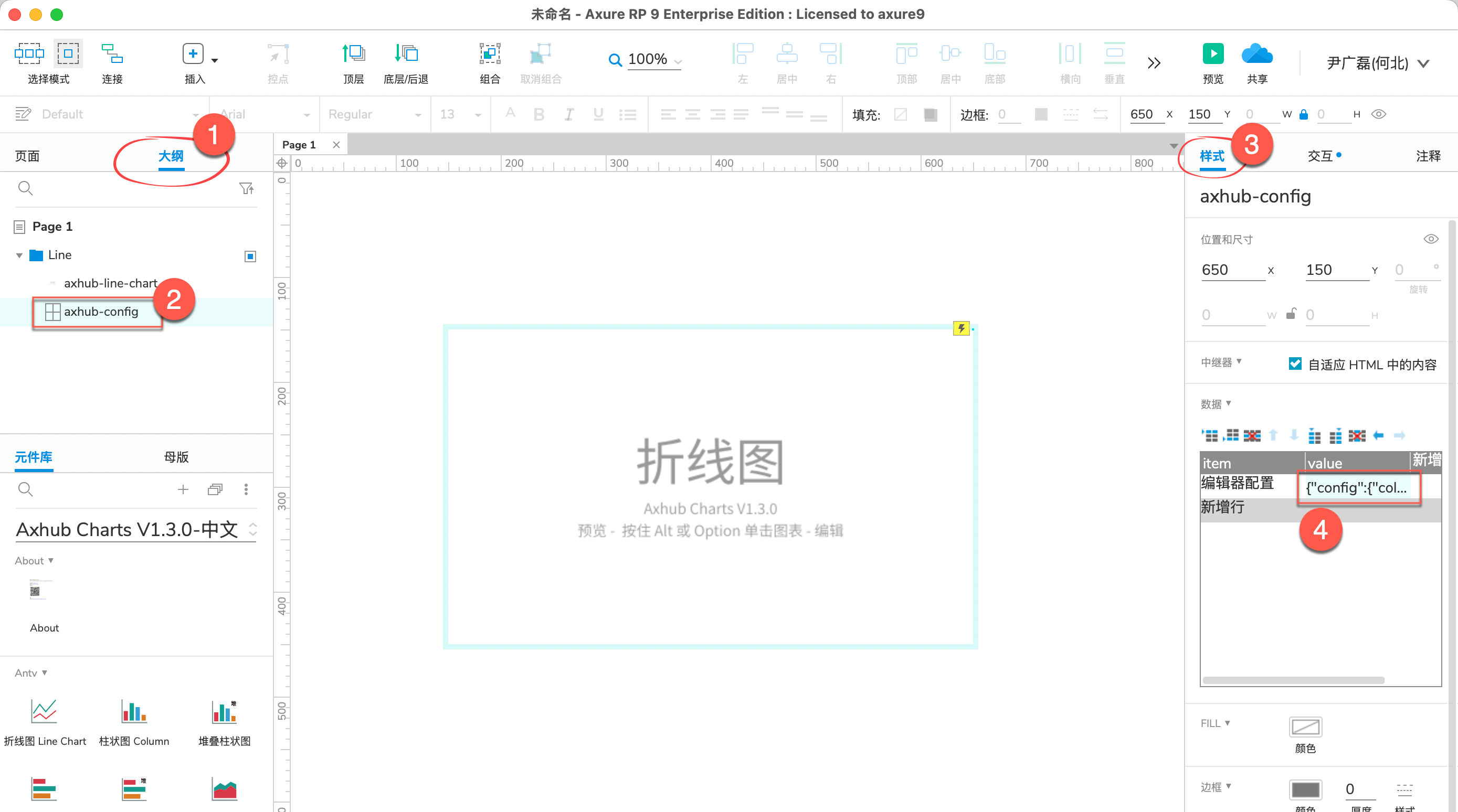Open the canvas page tabs dropdown arrow
The width and height of the screenshot is (1458, 812).
(x=1174, y=146)
